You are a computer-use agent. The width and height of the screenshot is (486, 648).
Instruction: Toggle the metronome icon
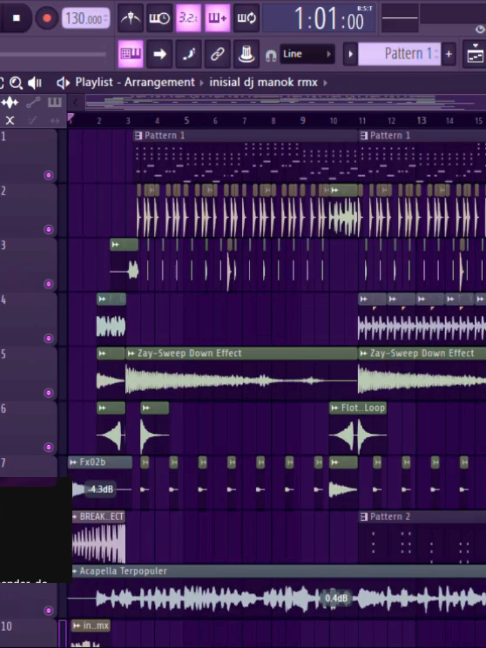pos(131,18)
